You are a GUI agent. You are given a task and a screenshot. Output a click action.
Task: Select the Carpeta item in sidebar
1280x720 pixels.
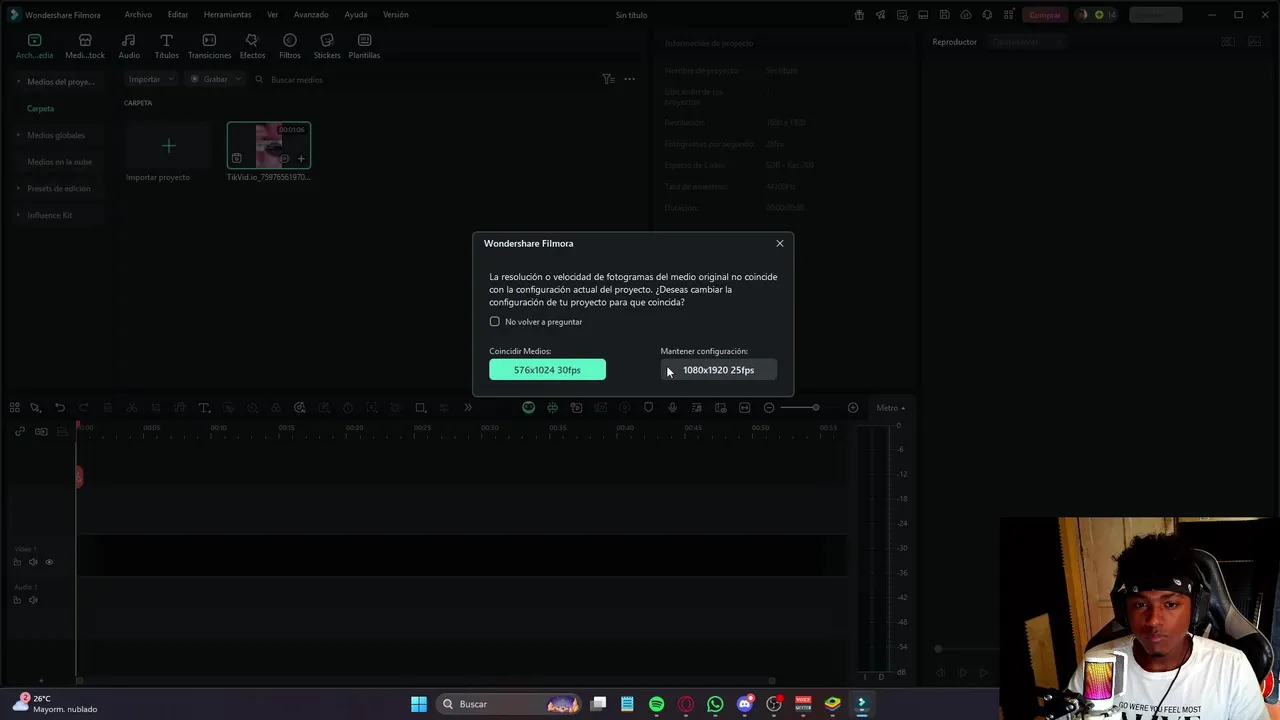[40, 108]
